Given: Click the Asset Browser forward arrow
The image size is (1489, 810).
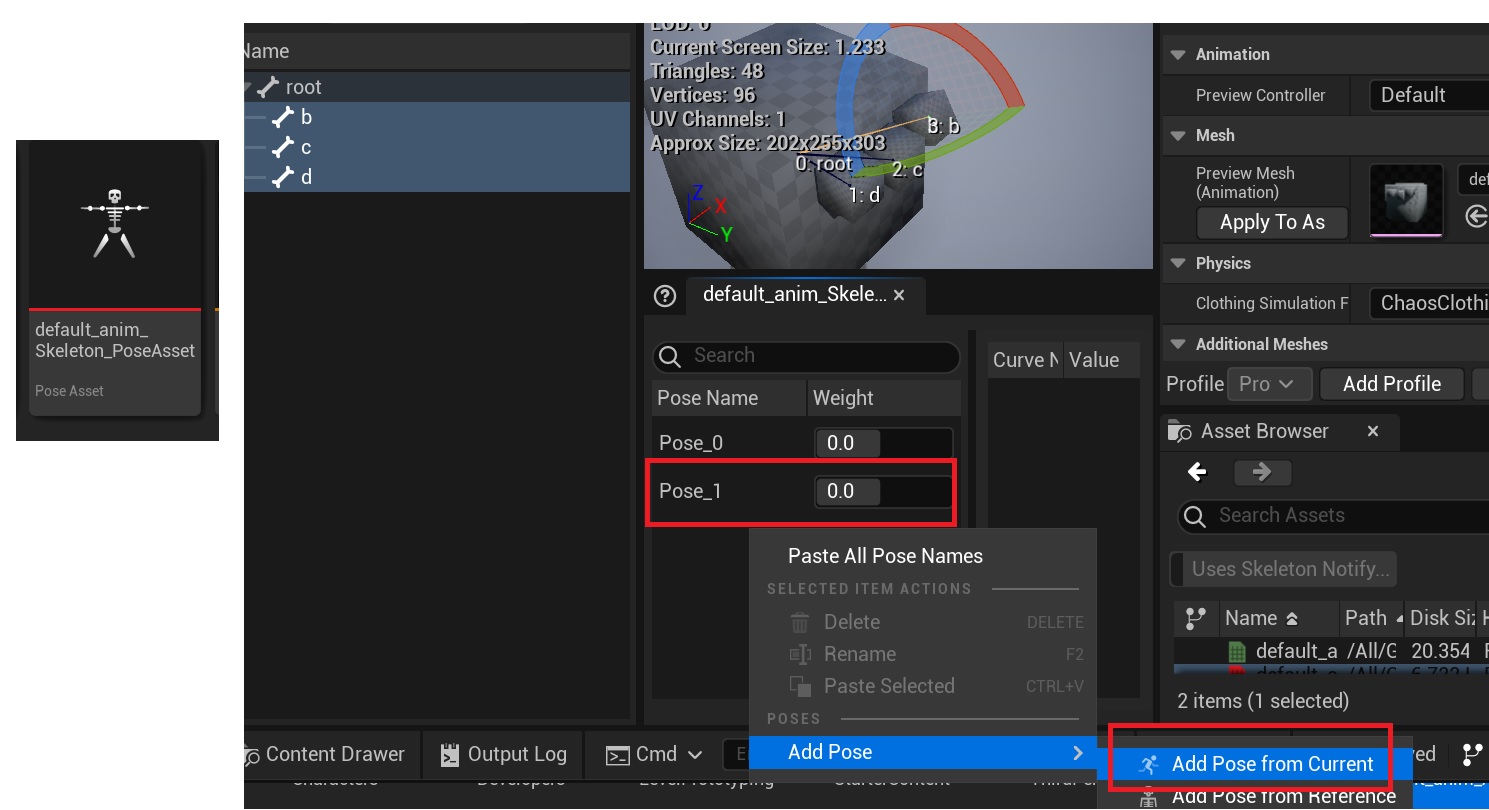Looking at the screenshot, I should [x=1262, y=472].
